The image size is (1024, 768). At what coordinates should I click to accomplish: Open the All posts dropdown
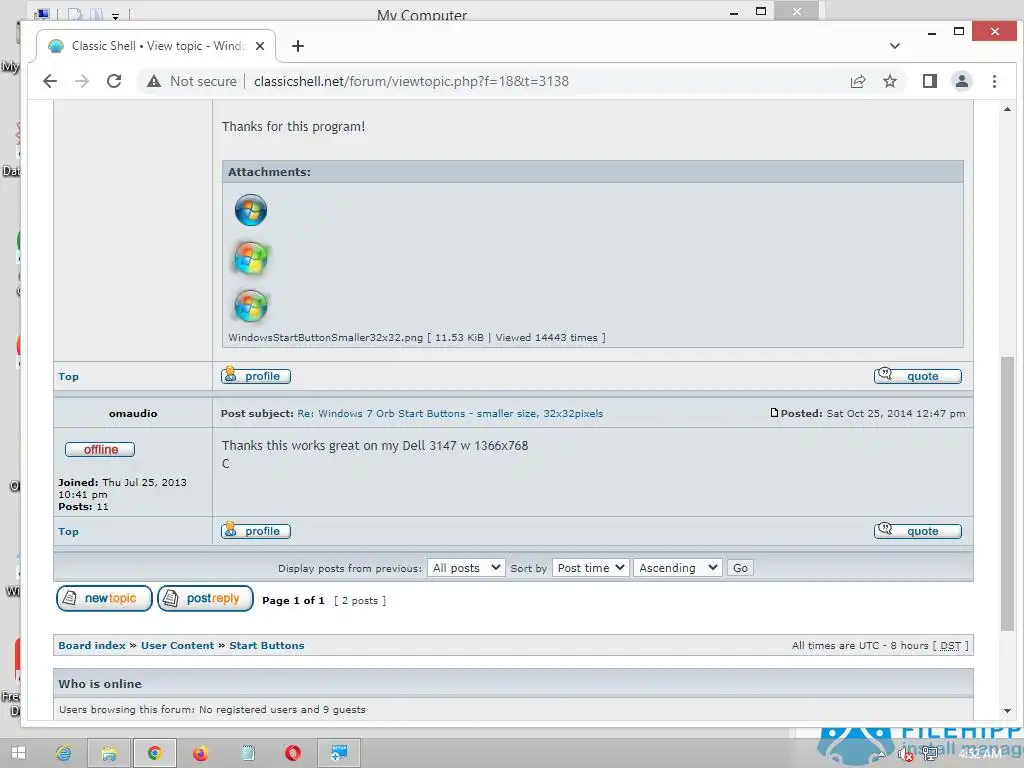(x=466, y=568)
